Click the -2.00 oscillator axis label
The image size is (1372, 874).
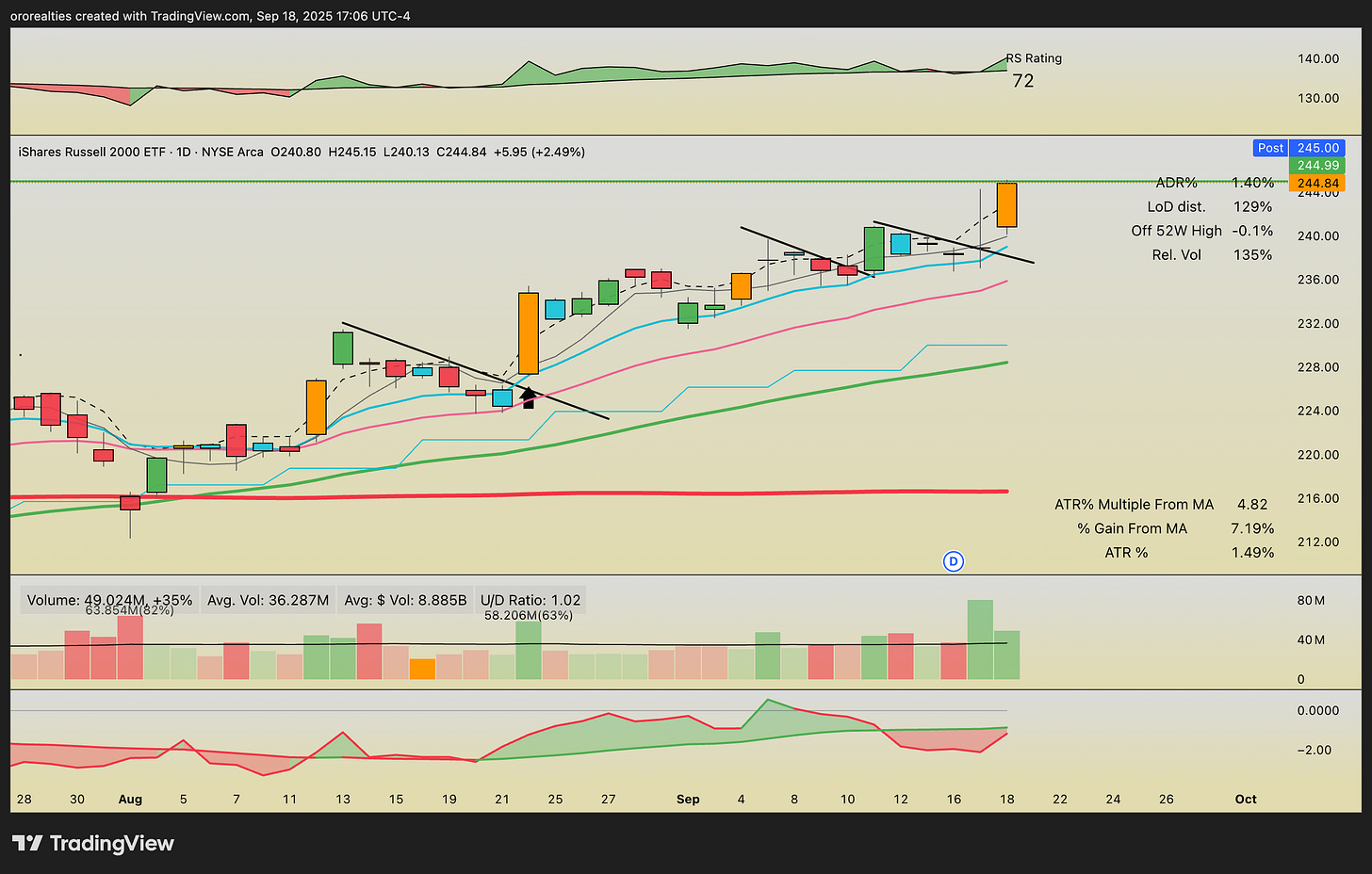coord(1315,751)
